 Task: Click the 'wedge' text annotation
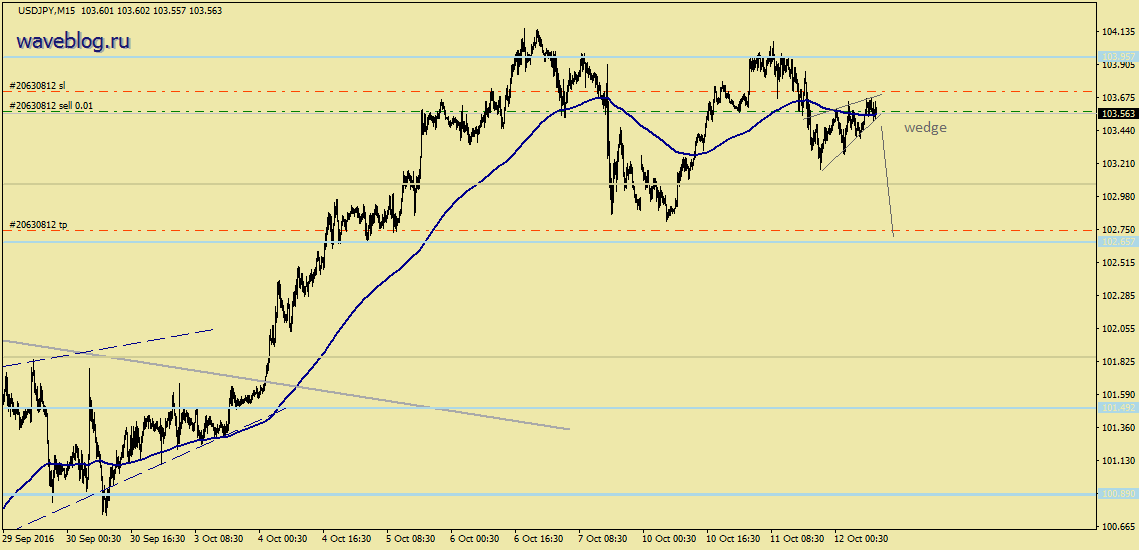click(925, 127)
